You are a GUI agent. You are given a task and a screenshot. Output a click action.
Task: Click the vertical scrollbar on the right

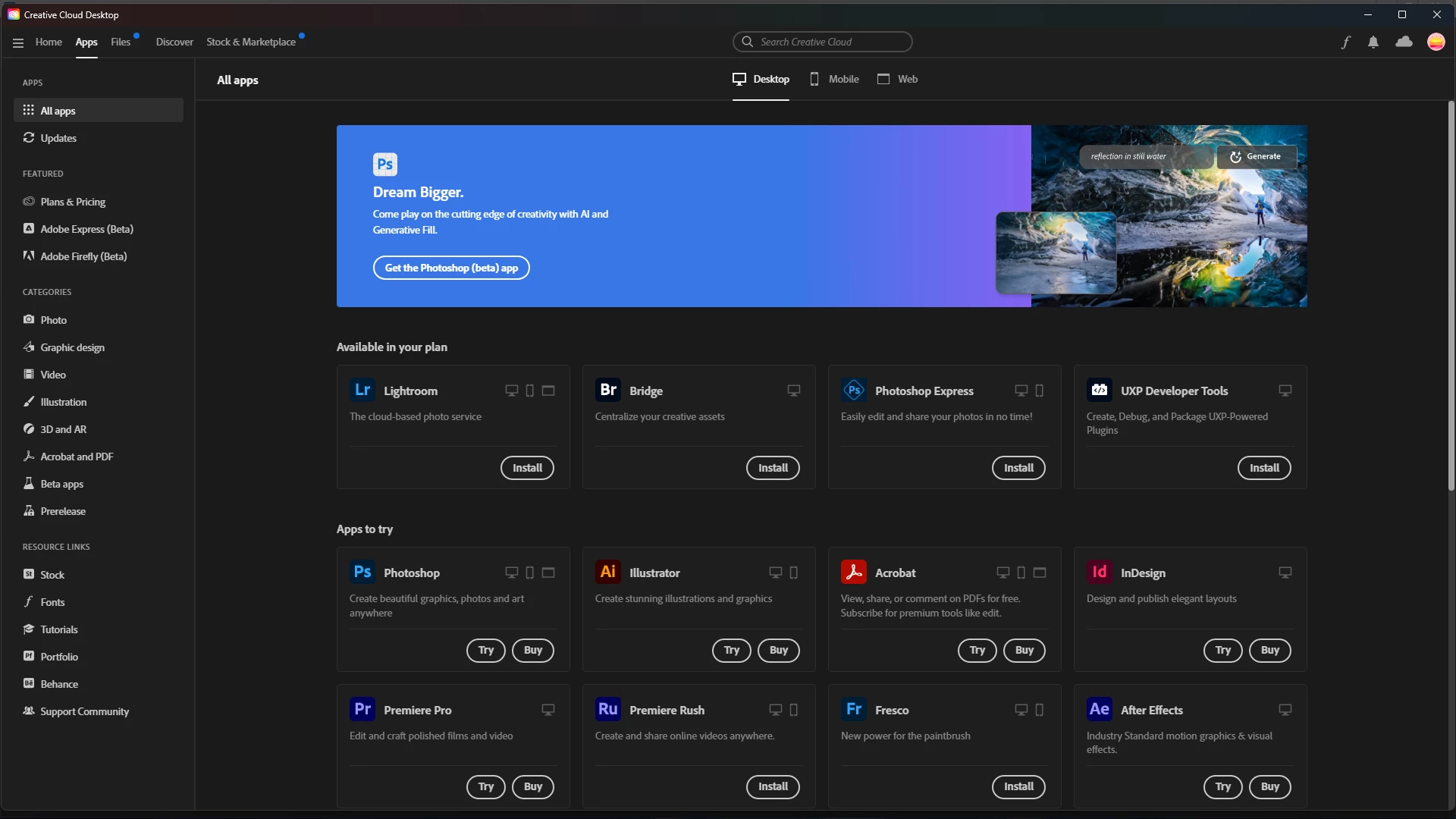(x=1451, y=296)
